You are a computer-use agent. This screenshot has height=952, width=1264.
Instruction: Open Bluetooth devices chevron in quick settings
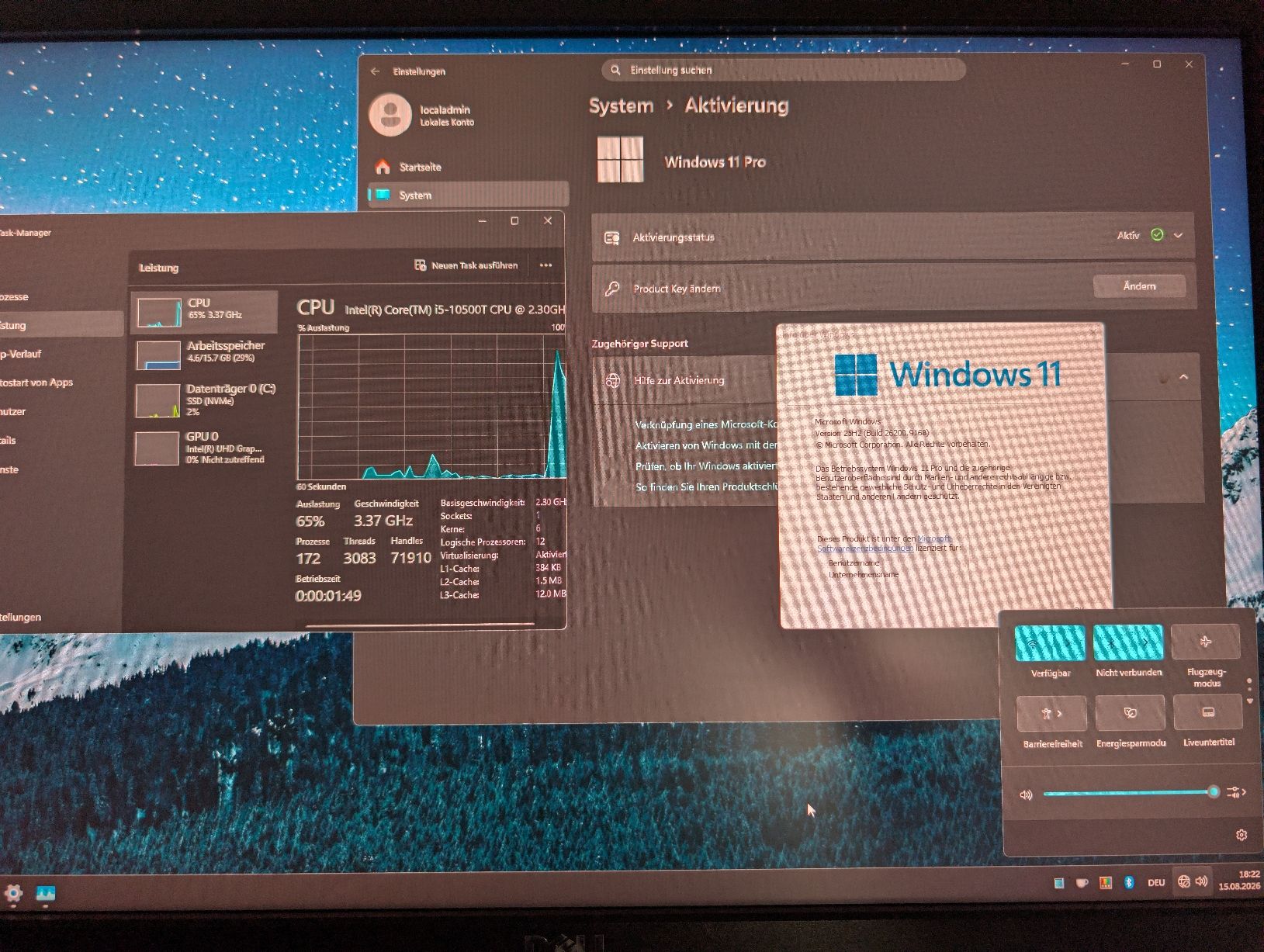[x=1147, y=643]
